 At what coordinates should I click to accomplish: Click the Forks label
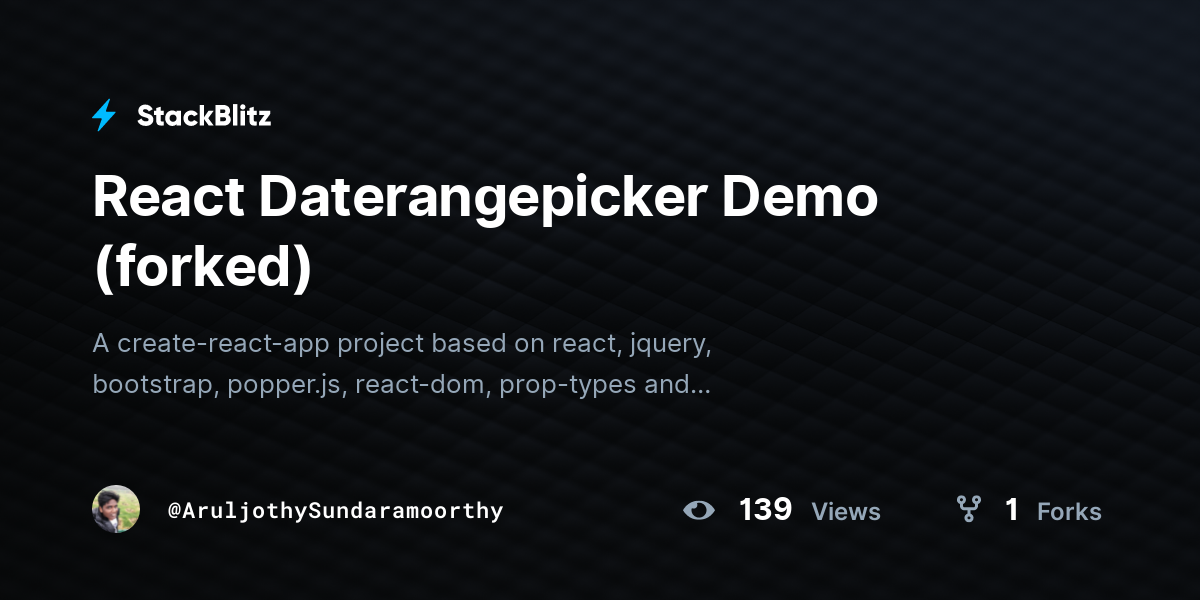[1069, 512]
